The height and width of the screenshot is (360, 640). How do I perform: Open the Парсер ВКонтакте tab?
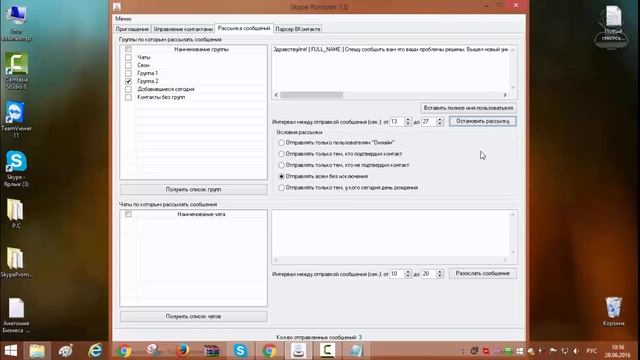pyautogui.click(x=298, y=29)
